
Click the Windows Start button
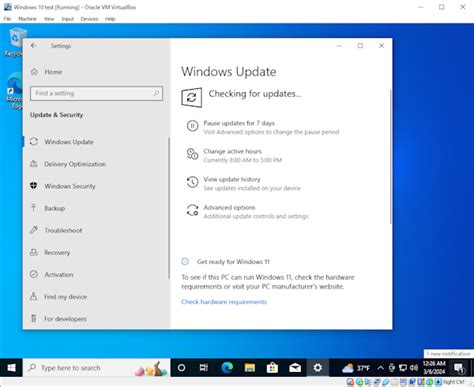tap(11, 368)
